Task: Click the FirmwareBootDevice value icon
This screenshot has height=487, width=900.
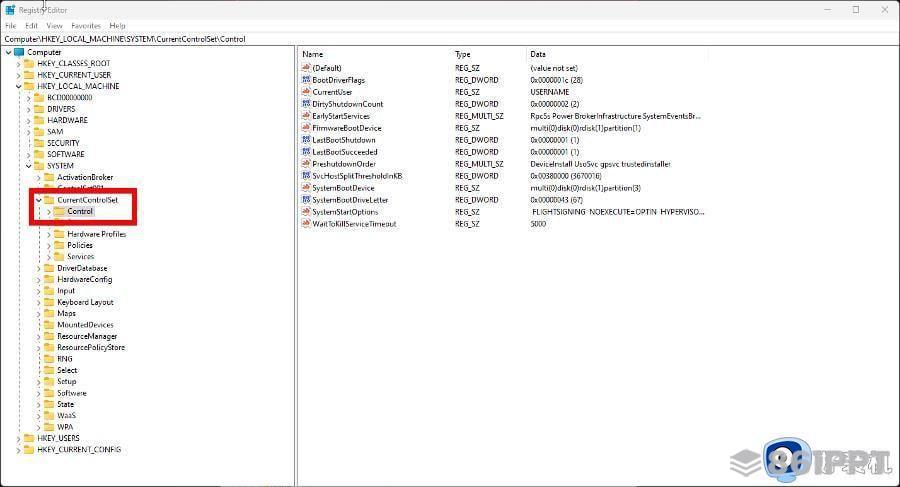Action: [x=306, y=128]
